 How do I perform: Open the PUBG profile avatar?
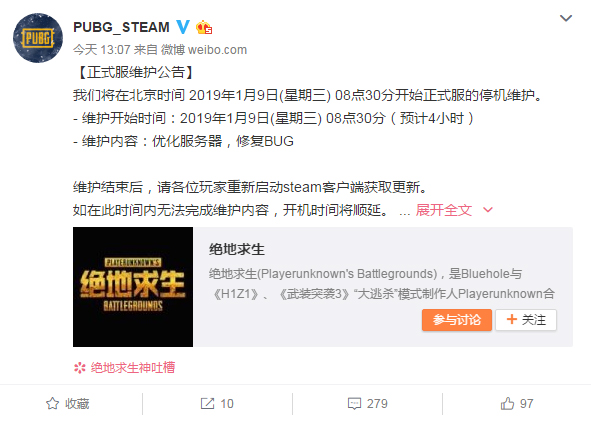[38, 38]
